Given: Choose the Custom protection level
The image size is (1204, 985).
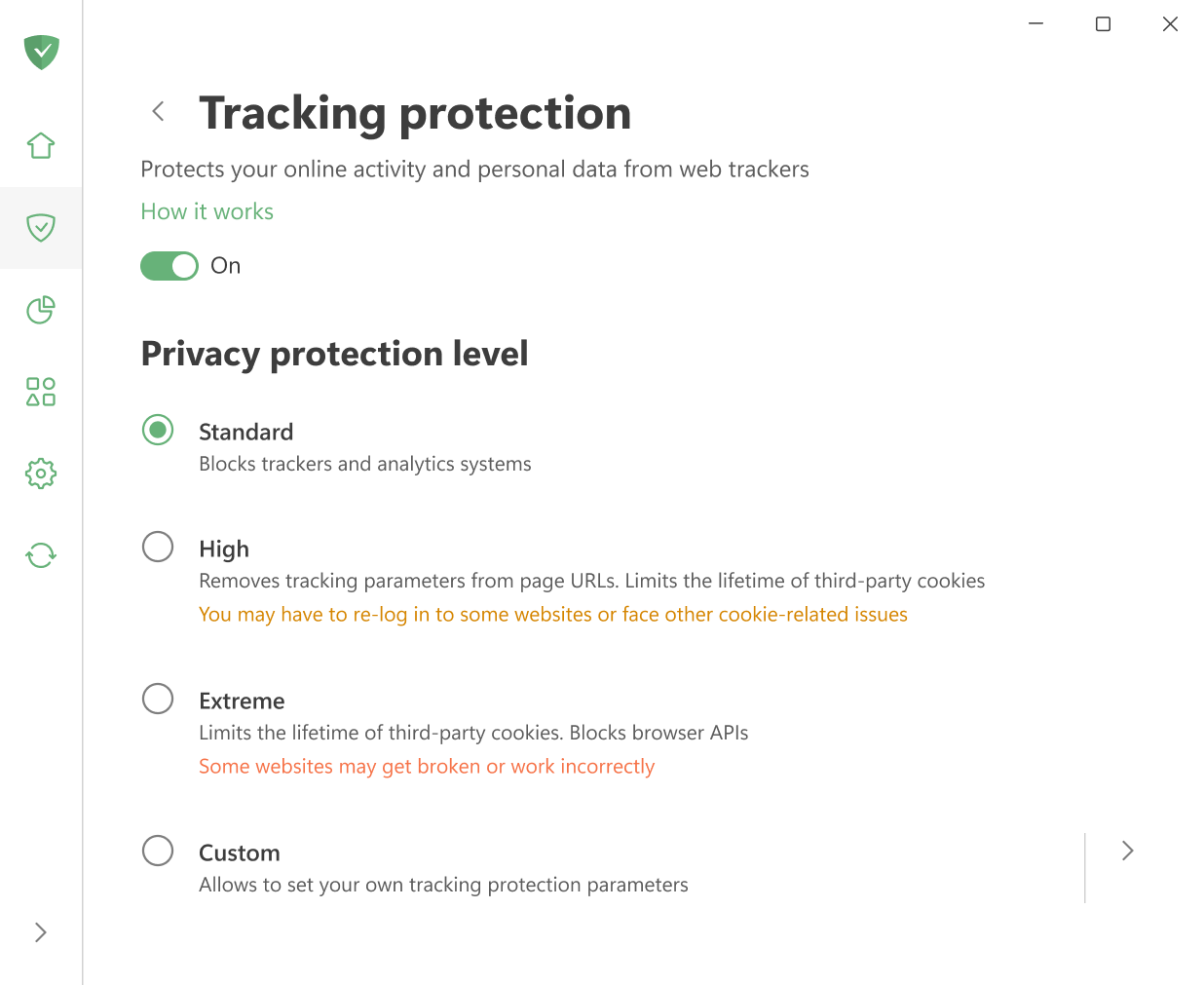Looking at the screenshot, I should click(x=158, y=851).
